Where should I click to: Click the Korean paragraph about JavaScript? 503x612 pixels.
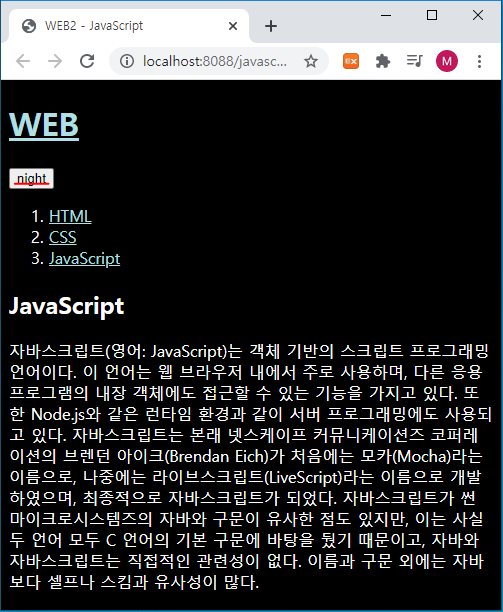tap(250, 466)
